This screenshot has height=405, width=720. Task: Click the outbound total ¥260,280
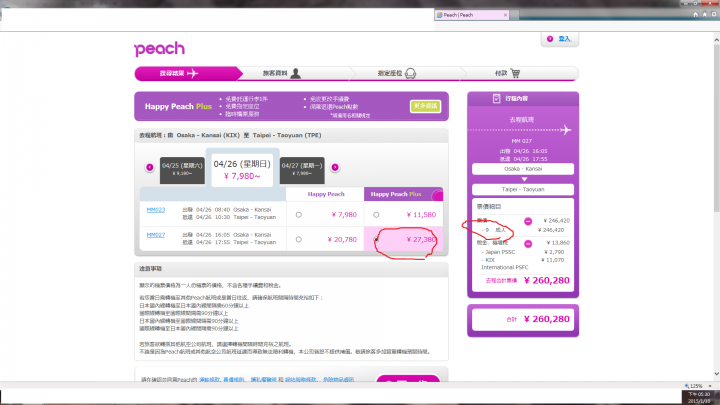546,281
